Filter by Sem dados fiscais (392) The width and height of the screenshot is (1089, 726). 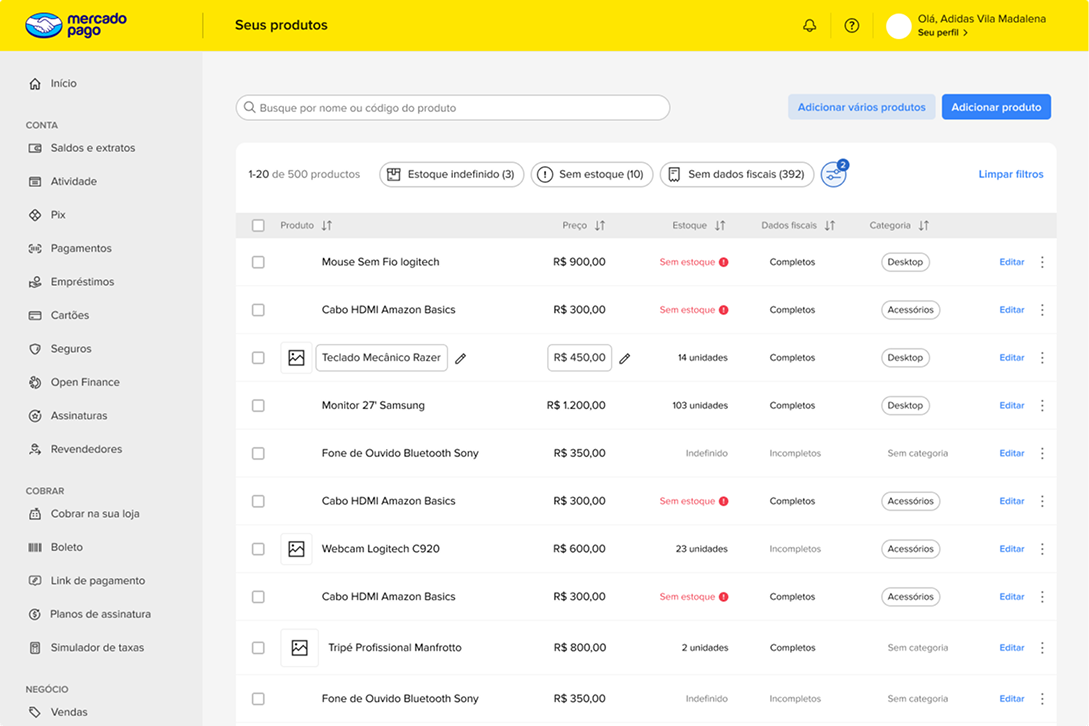pos(737,174)
